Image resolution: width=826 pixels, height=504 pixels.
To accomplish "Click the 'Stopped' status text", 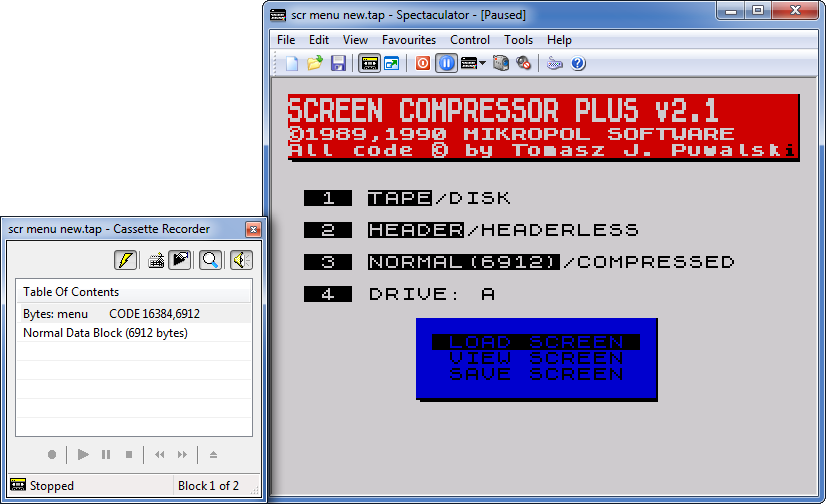I will pyautogui.click(x=52, y=486).
